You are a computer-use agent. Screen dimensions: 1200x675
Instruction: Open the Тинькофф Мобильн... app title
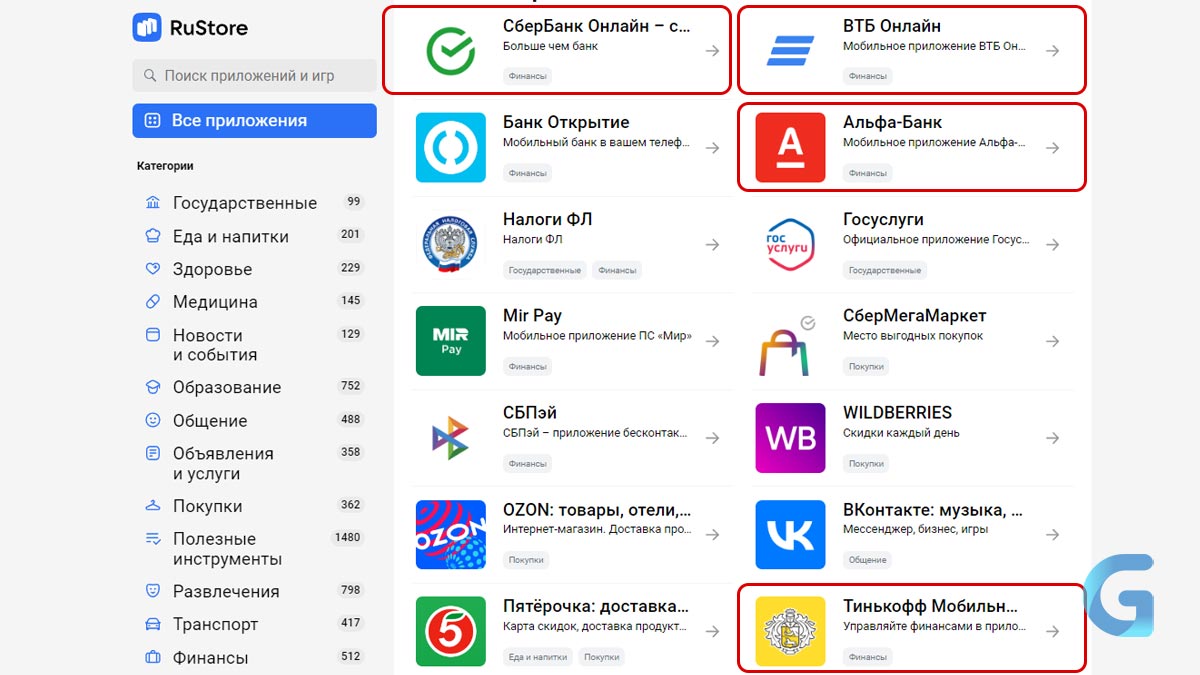coord(930,606)
